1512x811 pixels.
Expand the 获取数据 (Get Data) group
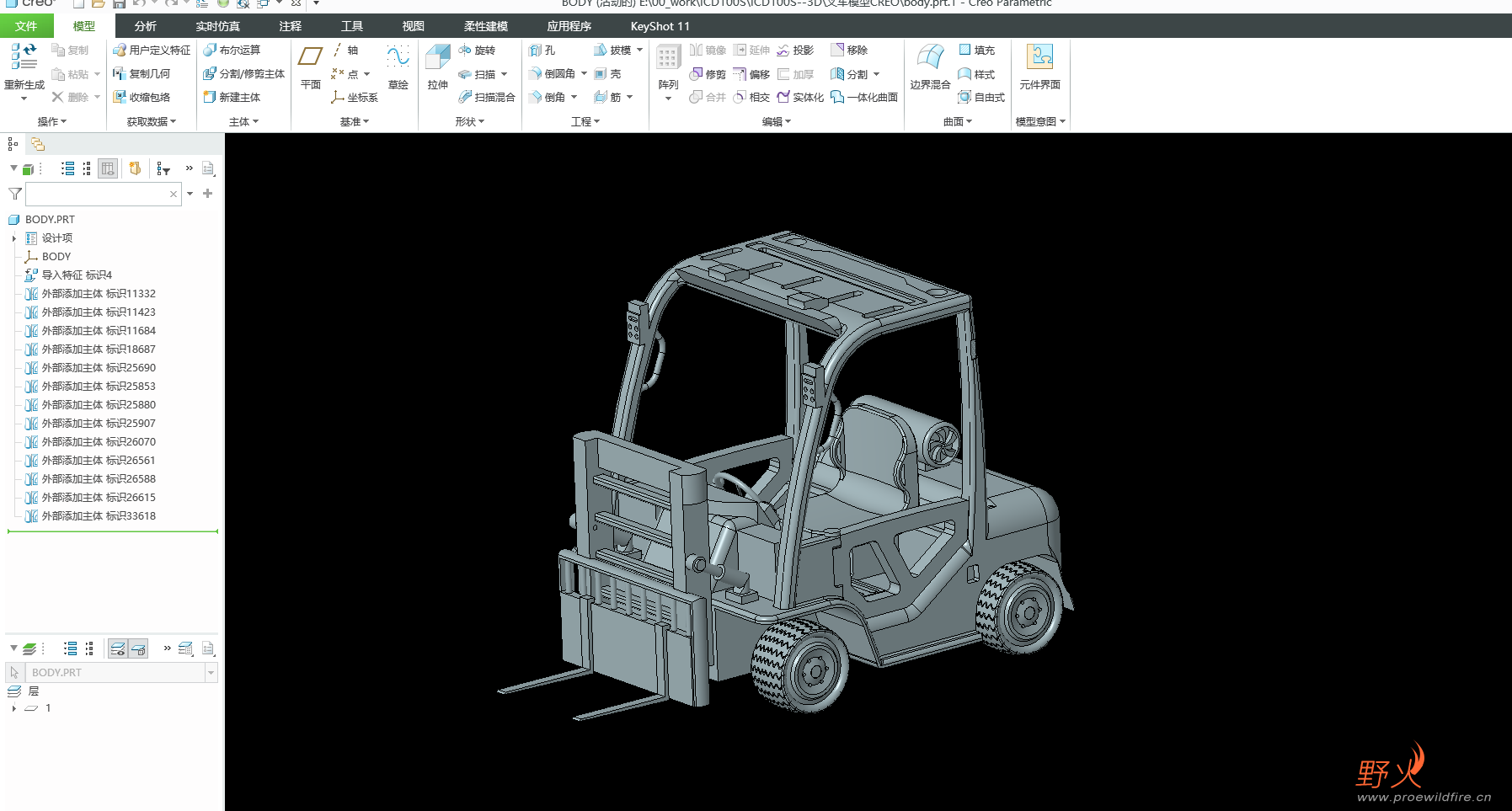coord(152,122)
